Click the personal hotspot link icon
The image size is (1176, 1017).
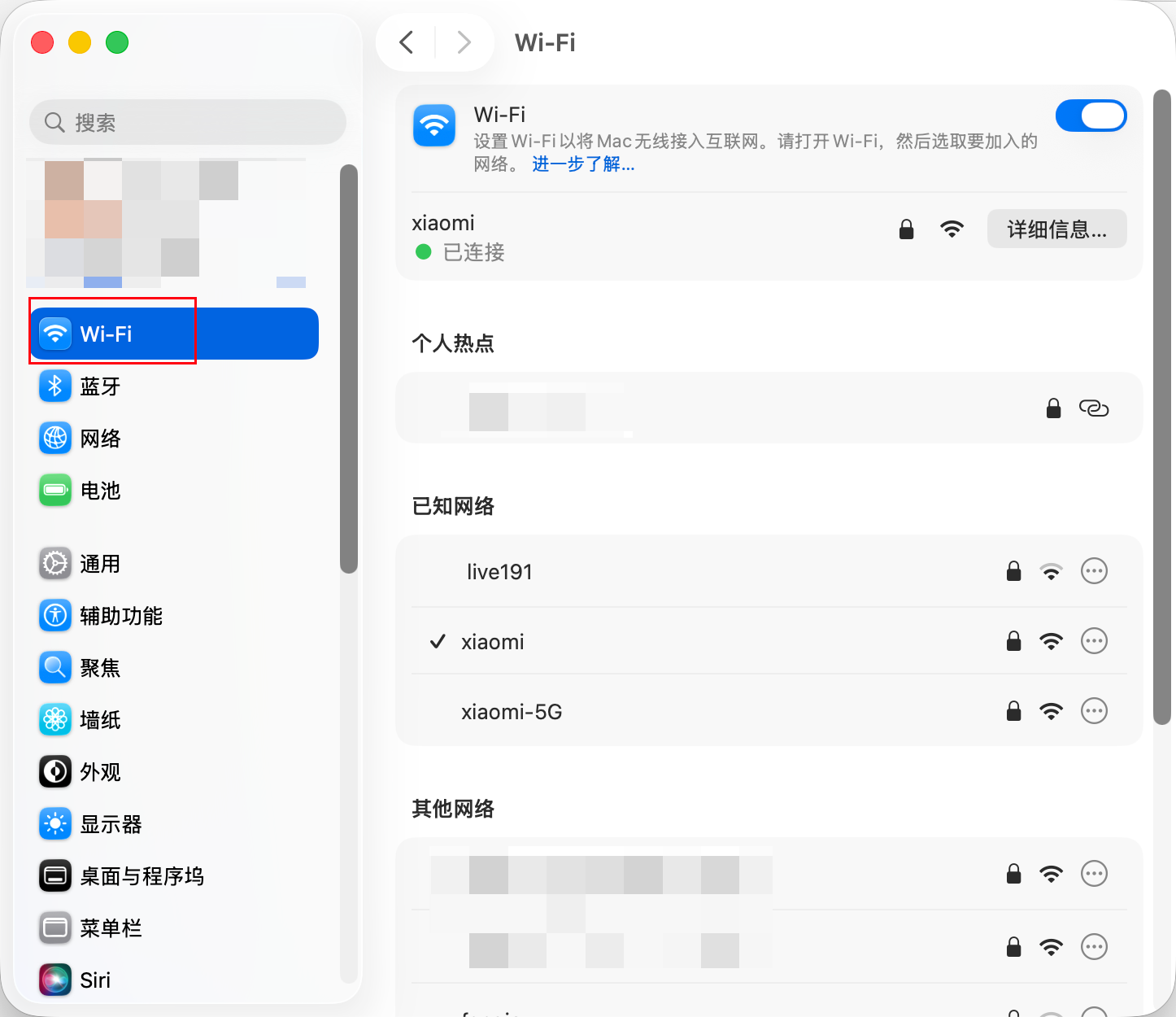pos(1094,408)
